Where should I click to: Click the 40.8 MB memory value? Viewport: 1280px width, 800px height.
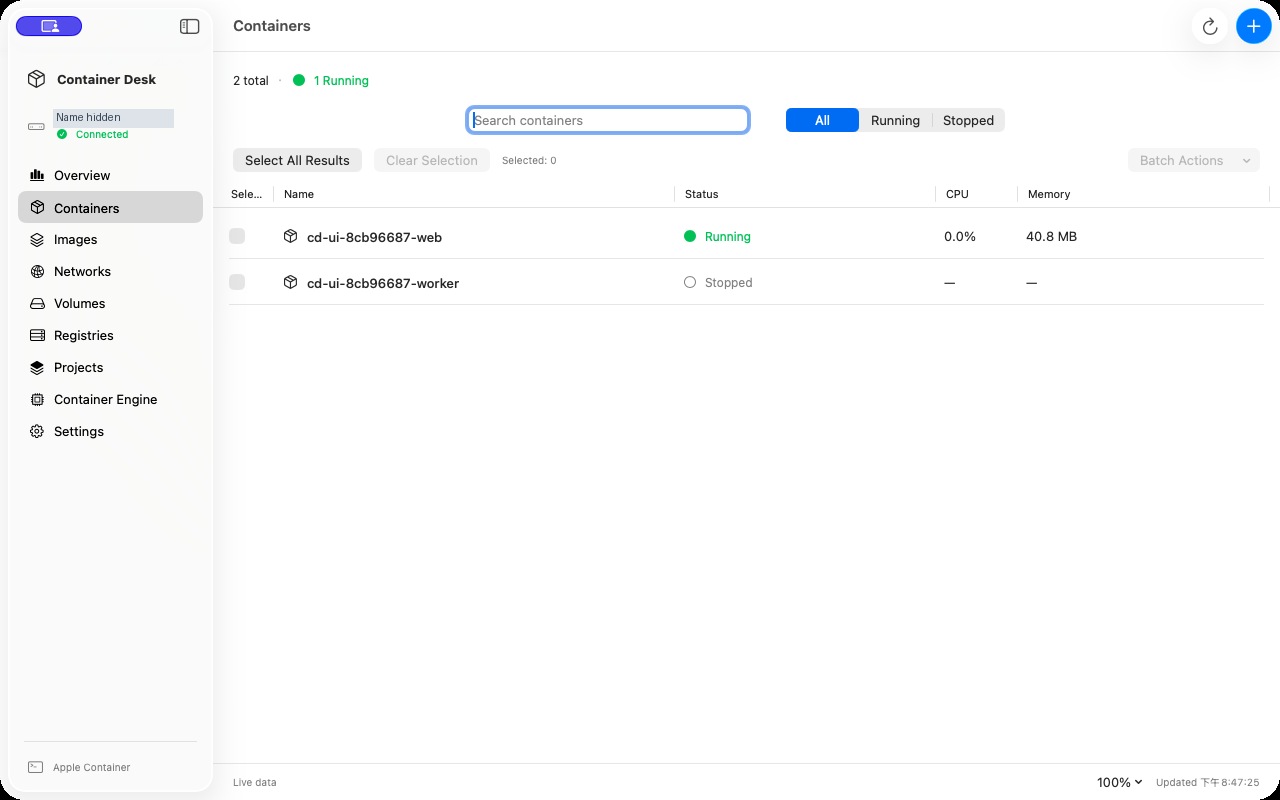tap(1051, 237)
